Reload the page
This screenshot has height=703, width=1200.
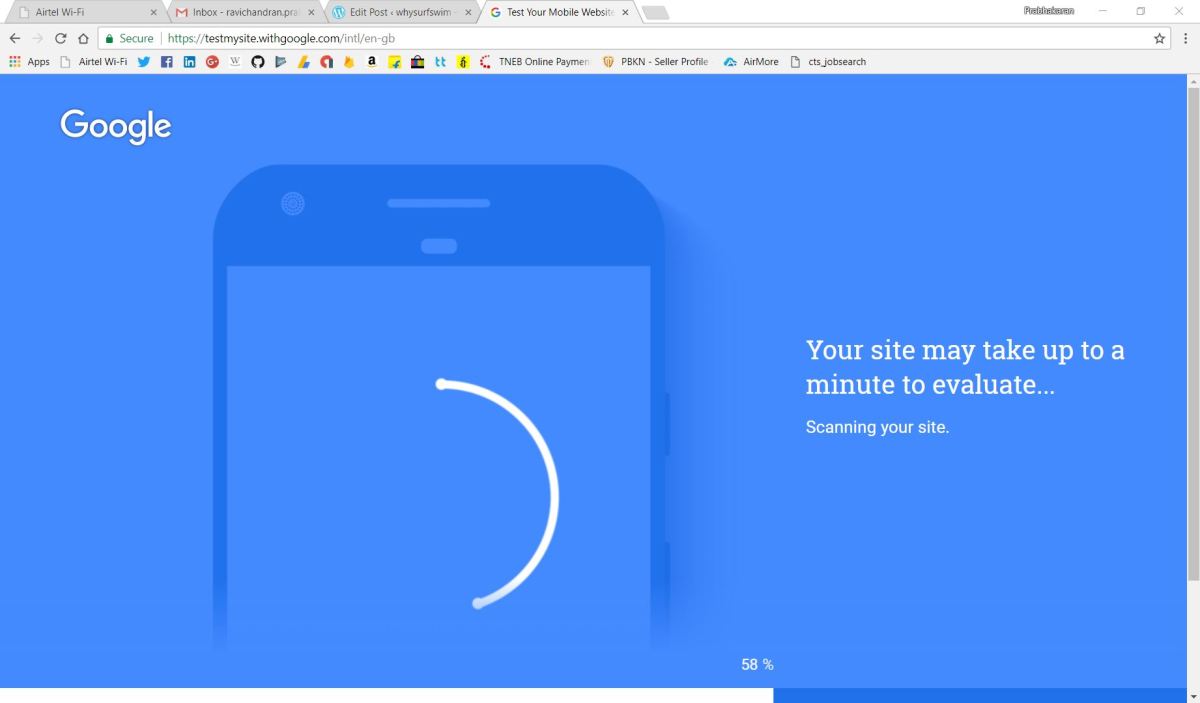(x=60, y=38)
